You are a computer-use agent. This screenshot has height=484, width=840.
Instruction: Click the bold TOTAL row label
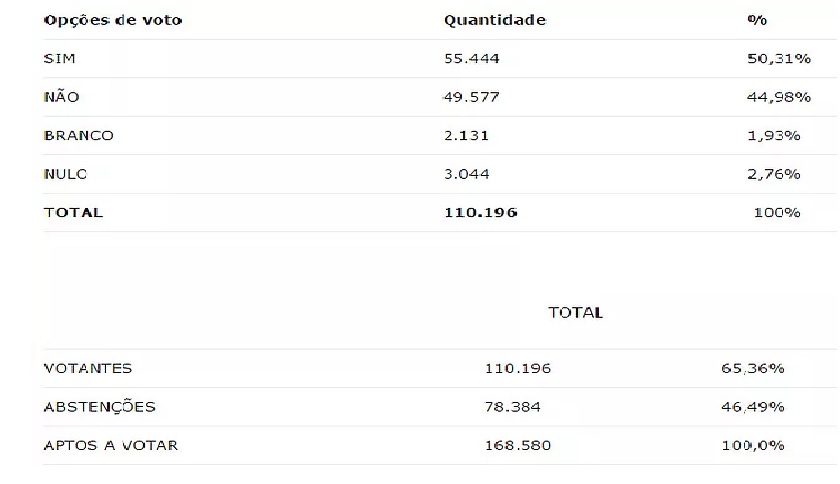click(x=73, y=213)
